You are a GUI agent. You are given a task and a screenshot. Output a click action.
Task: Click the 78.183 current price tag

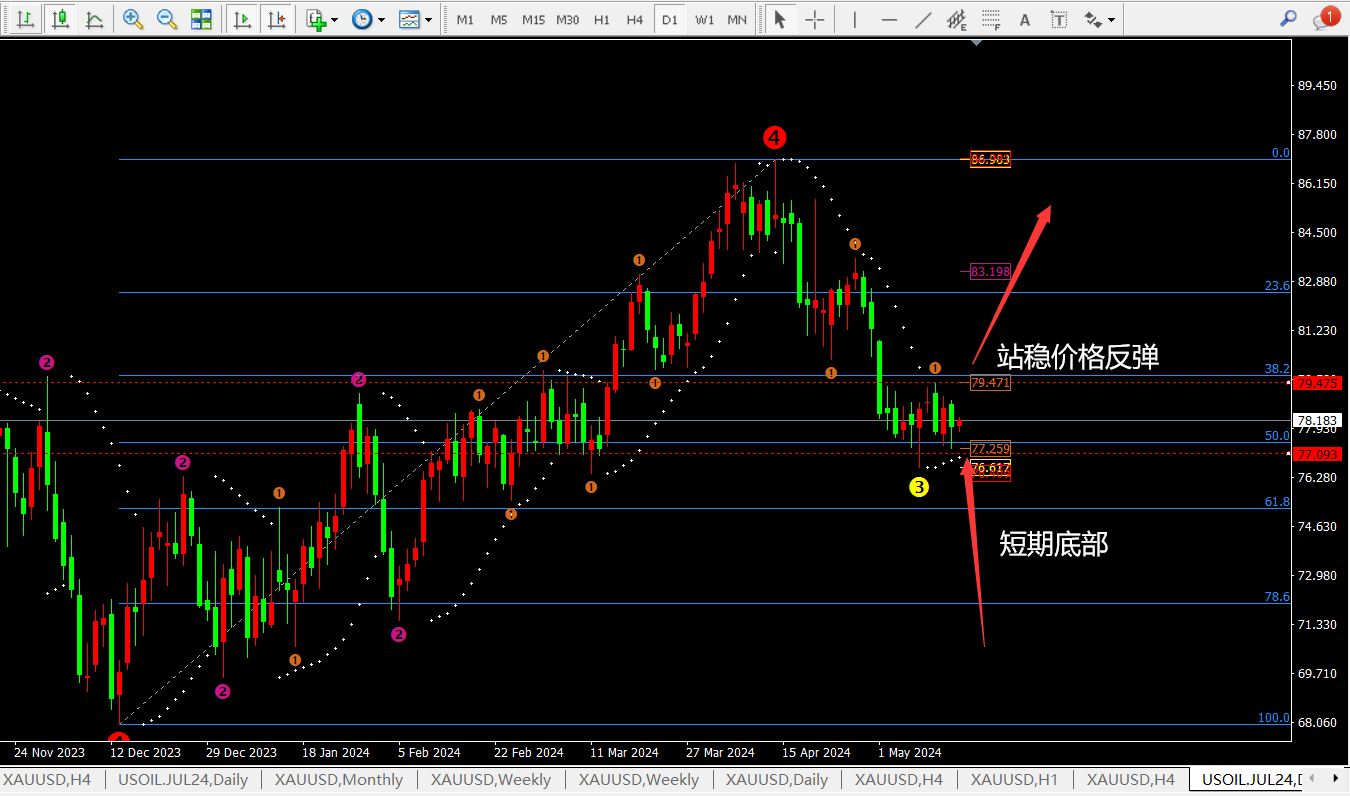click(x=1316, y=421)
